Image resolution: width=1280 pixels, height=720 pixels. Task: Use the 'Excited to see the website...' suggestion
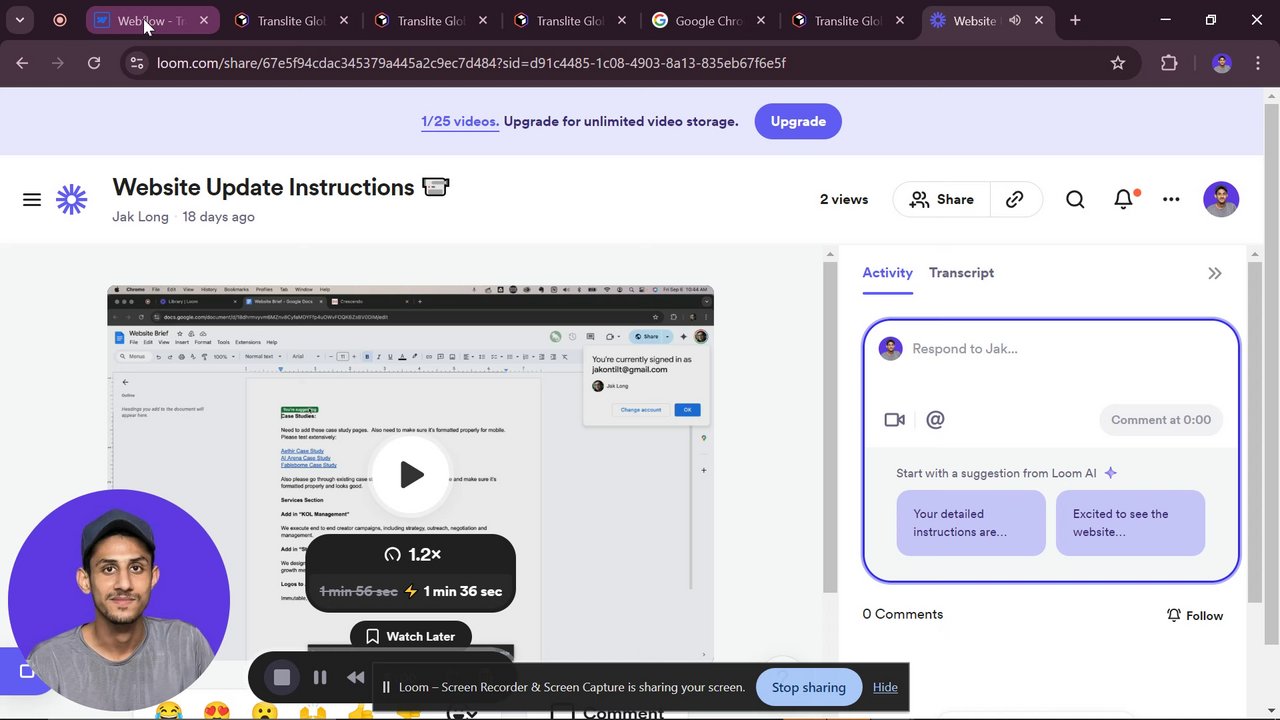point(1130,523)
